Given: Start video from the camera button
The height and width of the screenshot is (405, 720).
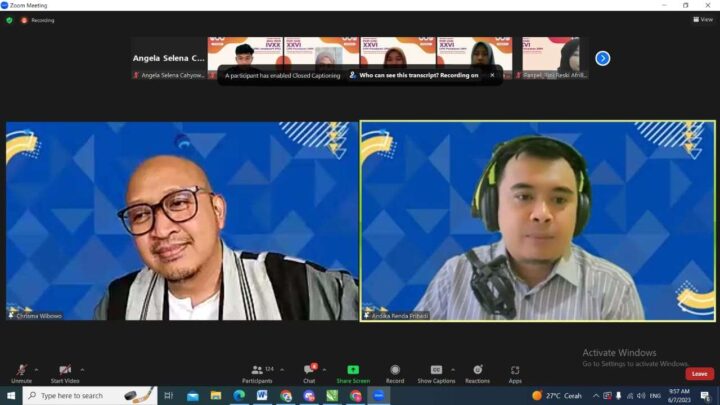Looking at the screenshot, I should (x=65, y=371).
